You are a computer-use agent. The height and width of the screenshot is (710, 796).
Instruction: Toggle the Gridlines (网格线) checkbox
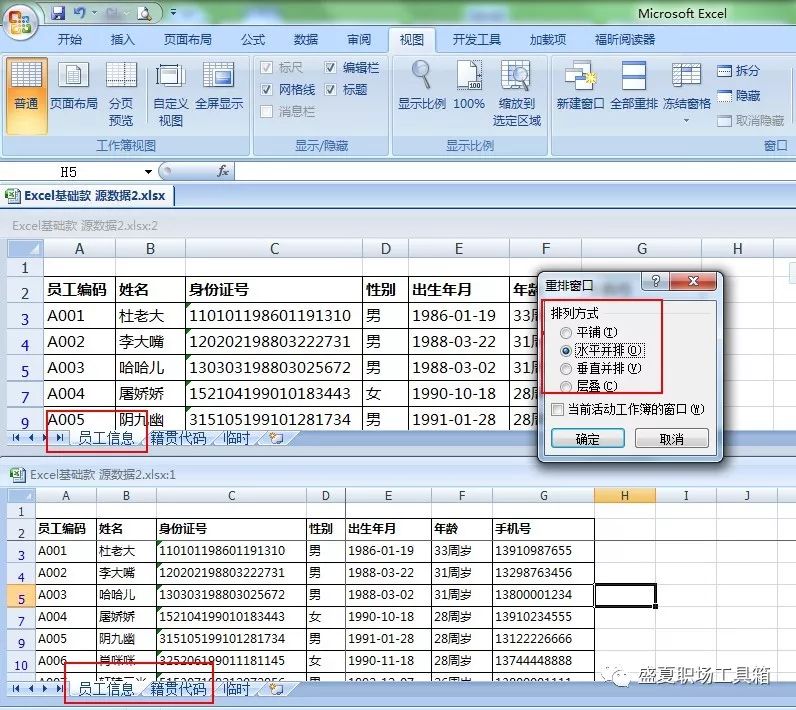click(266, 90)
